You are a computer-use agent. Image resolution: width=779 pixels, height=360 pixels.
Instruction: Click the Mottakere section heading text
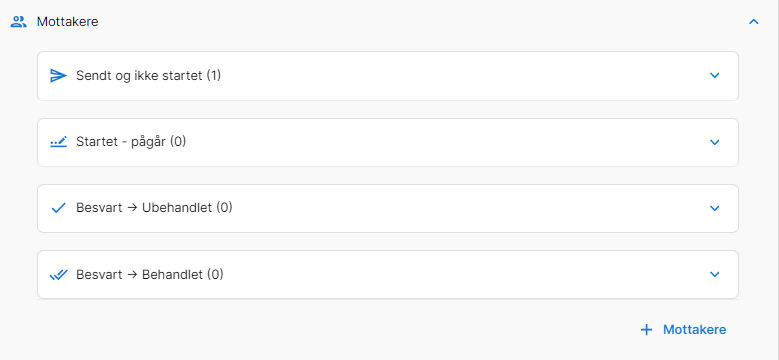68,22
